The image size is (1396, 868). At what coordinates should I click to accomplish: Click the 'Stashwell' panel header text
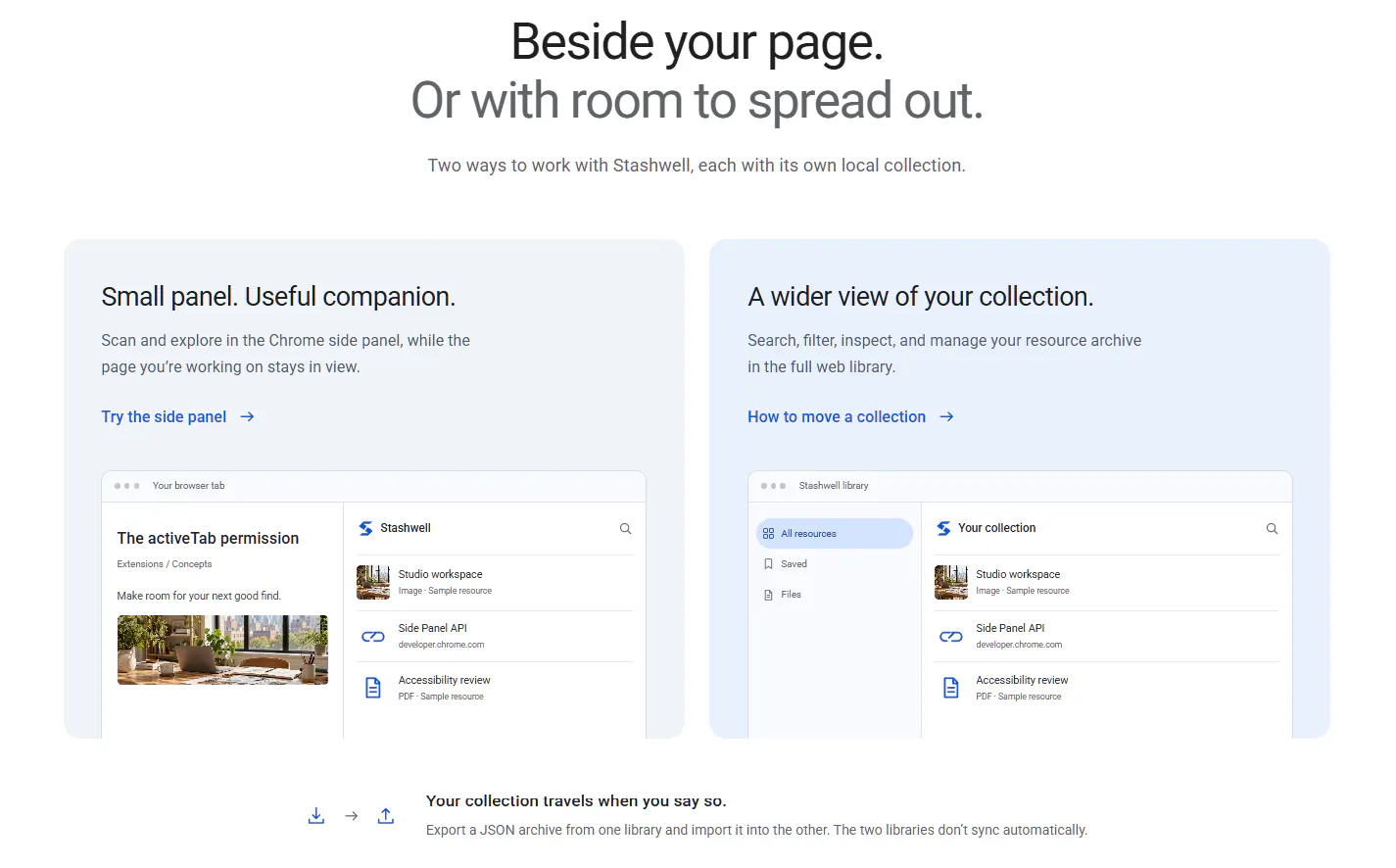(x=406, y=528)
